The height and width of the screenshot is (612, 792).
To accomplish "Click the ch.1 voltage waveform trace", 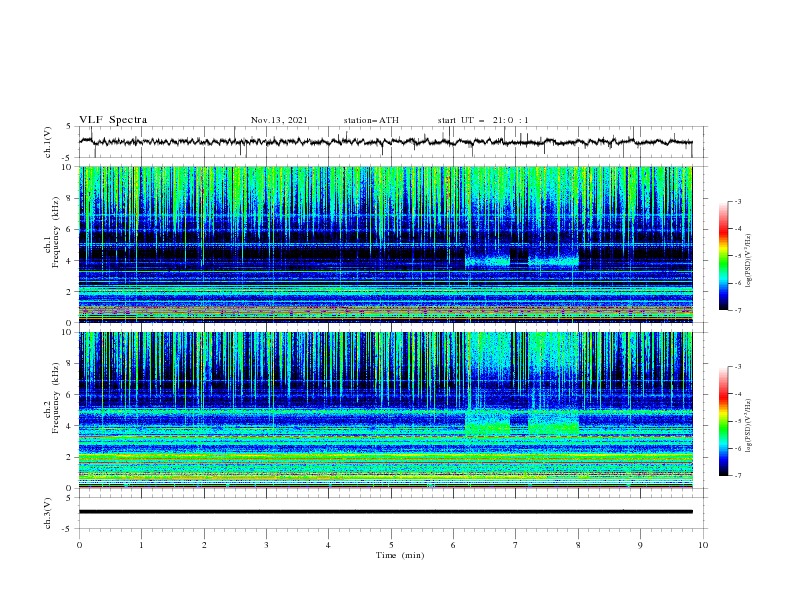I will tap(385, 142).
